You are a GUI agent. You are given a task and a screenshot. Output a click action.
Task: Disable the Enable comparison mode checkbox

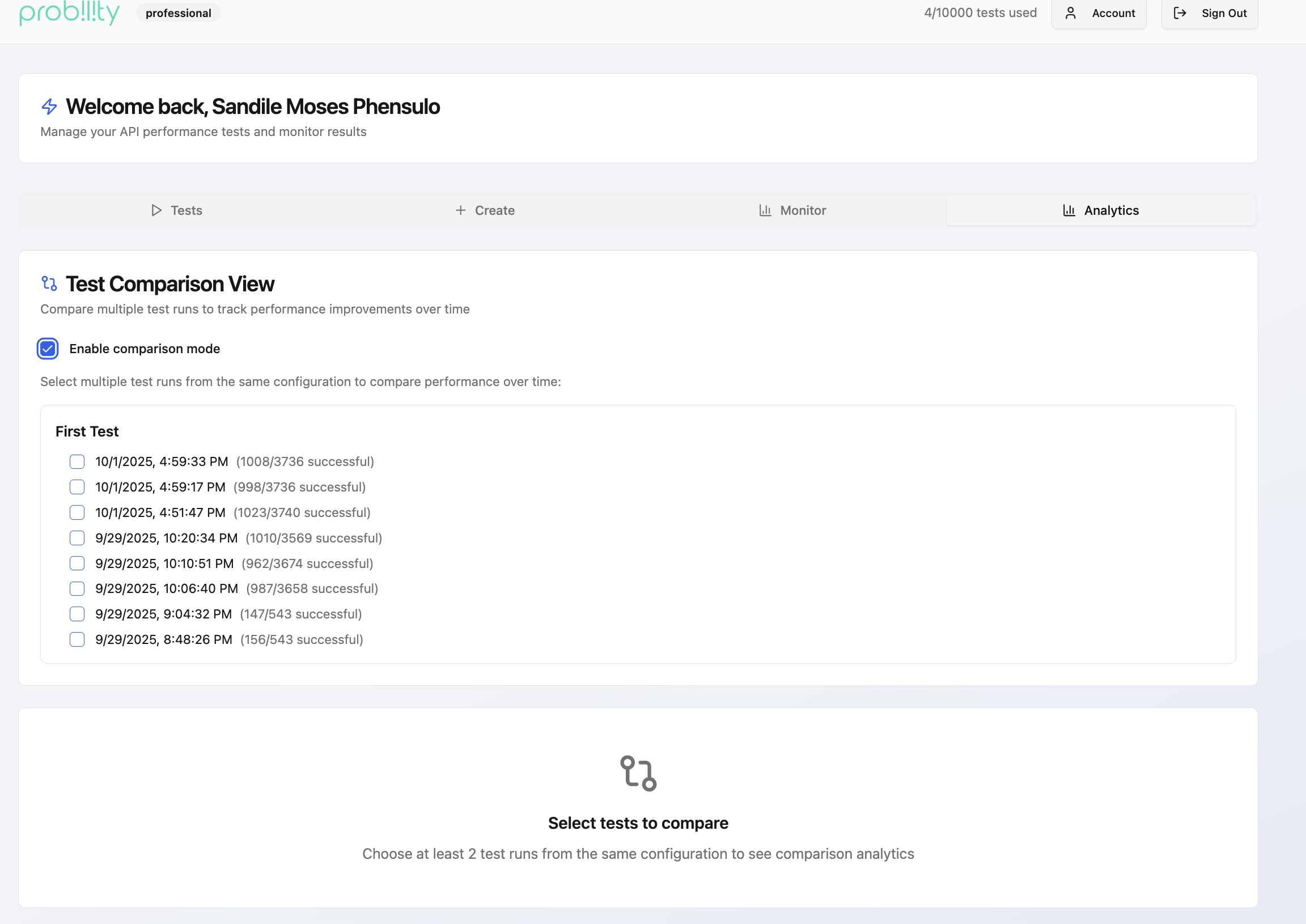click(48, 349)
